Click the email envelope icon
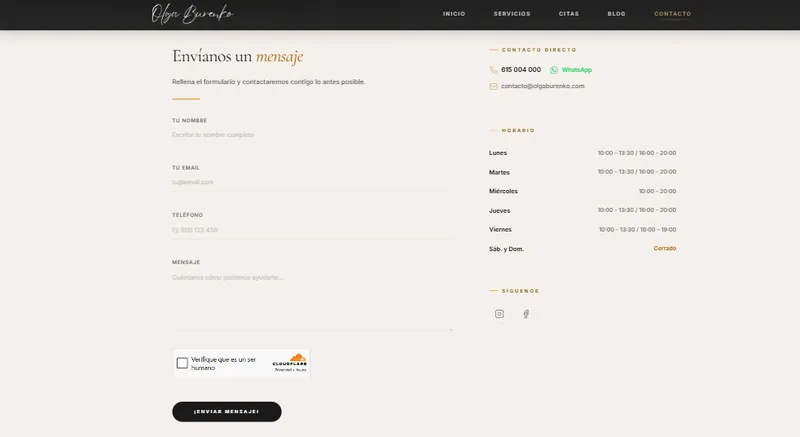The width and height of the screenshot is (800, 437). point(493,86)
